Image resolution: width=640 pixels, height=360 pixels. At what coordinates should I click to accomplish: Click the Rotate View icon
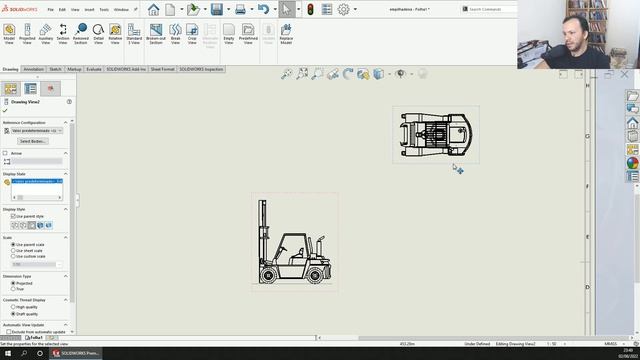(348, 74)
